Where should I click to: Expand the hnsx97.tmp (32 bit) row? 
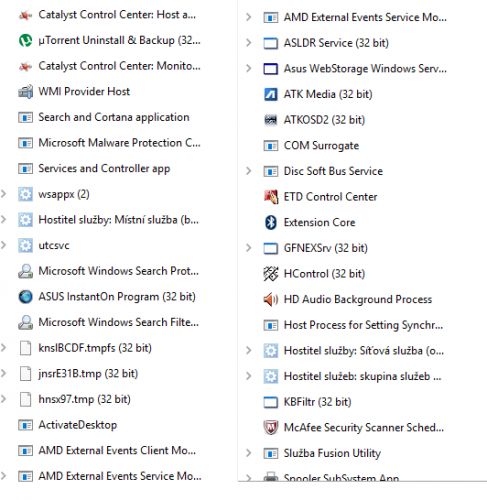(4, 399)
